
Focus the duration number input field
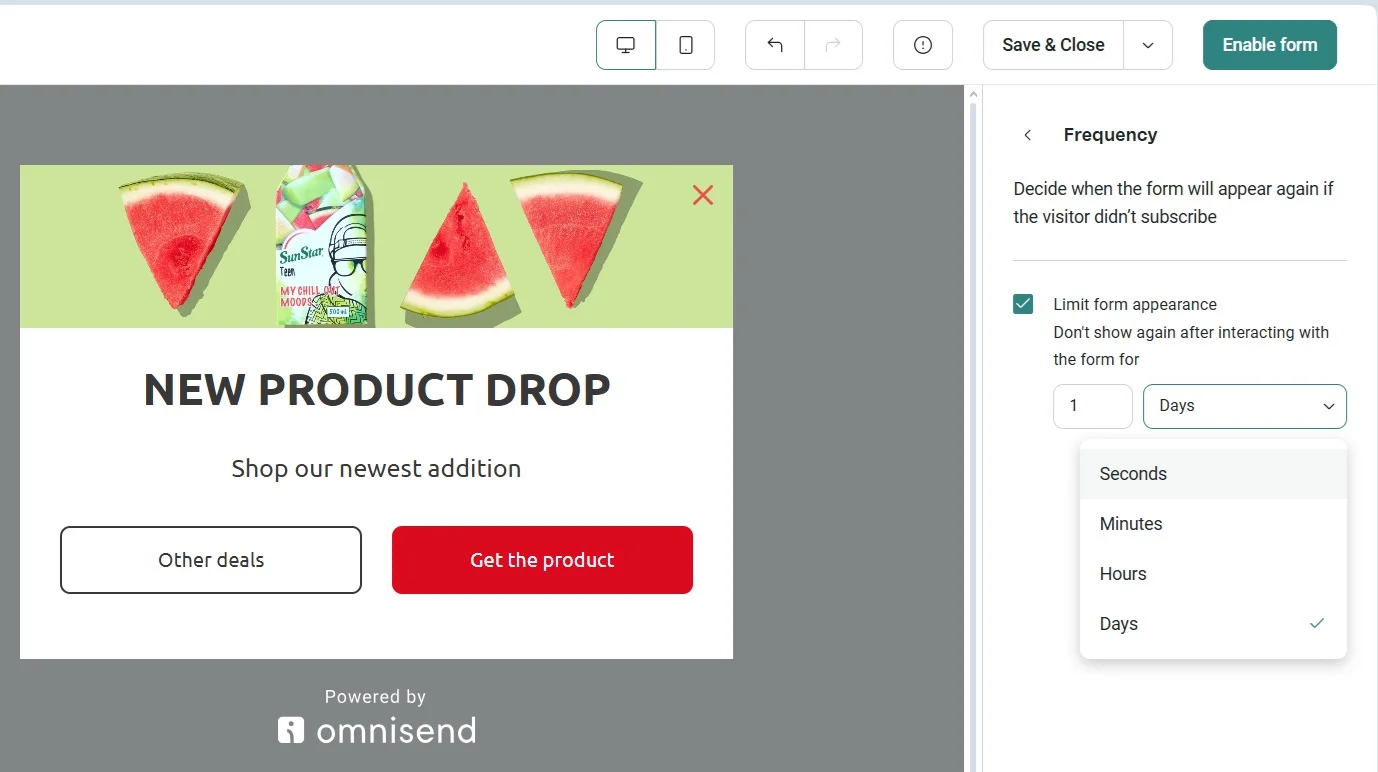click(x=1093, y=406)
